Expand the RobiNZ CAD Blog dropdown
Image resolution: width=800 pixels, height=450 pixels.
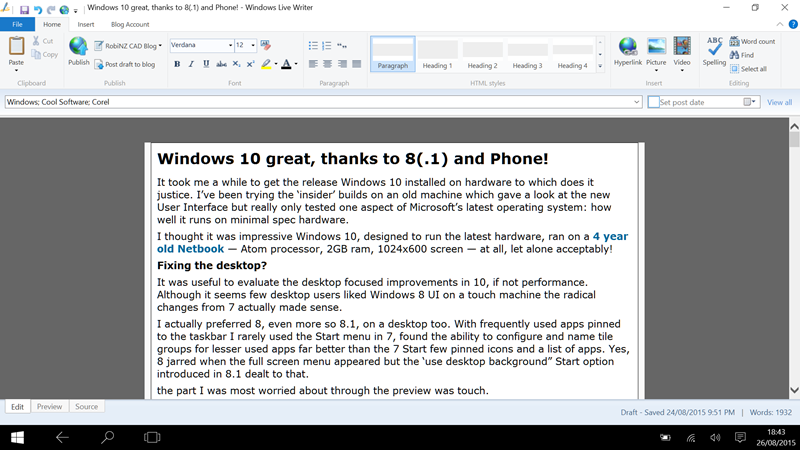point(160,45)
